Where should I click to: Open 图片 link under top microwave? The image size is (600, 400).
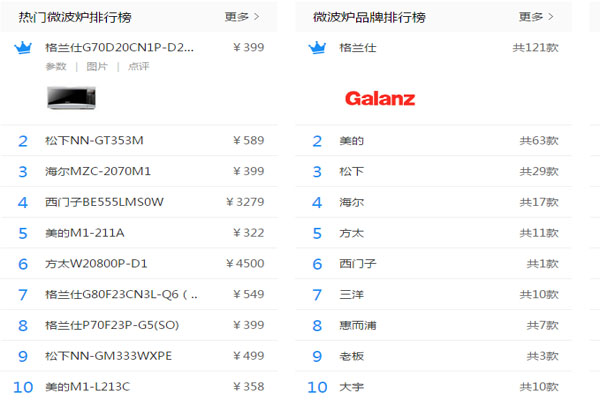point(97,67)
